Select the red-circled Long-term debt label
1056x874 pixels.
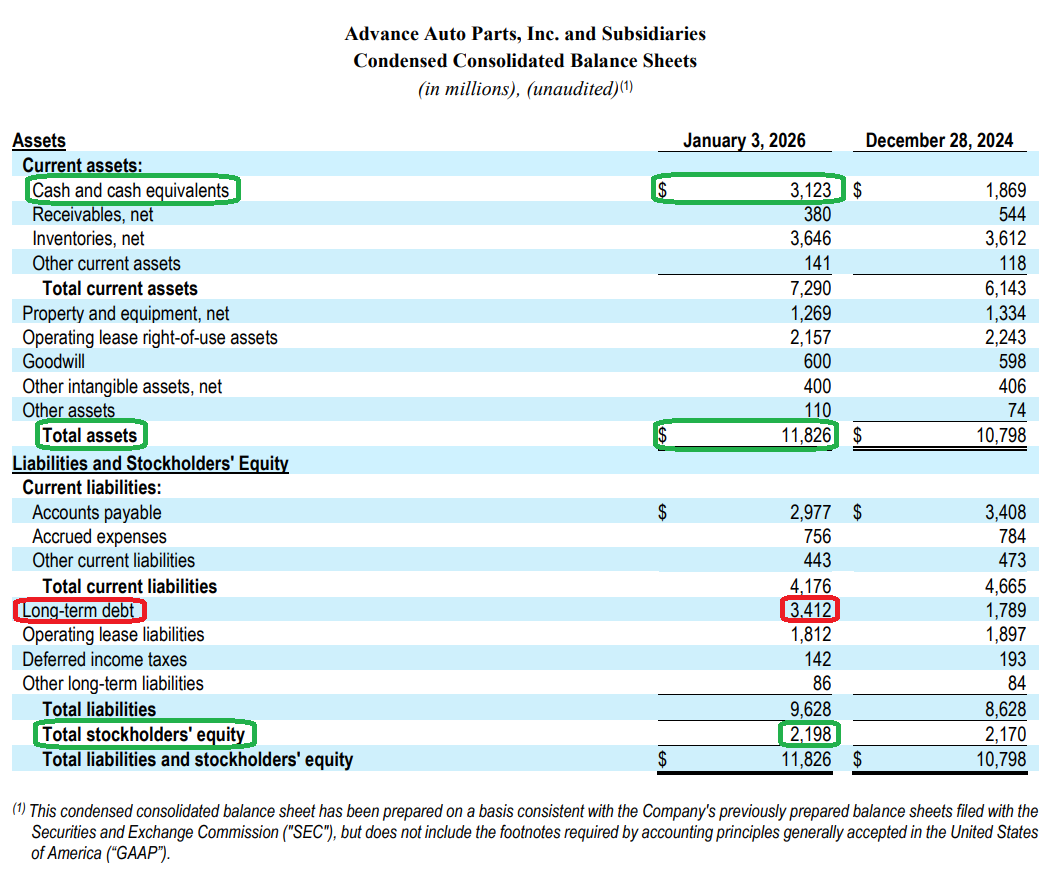point(78,611)
